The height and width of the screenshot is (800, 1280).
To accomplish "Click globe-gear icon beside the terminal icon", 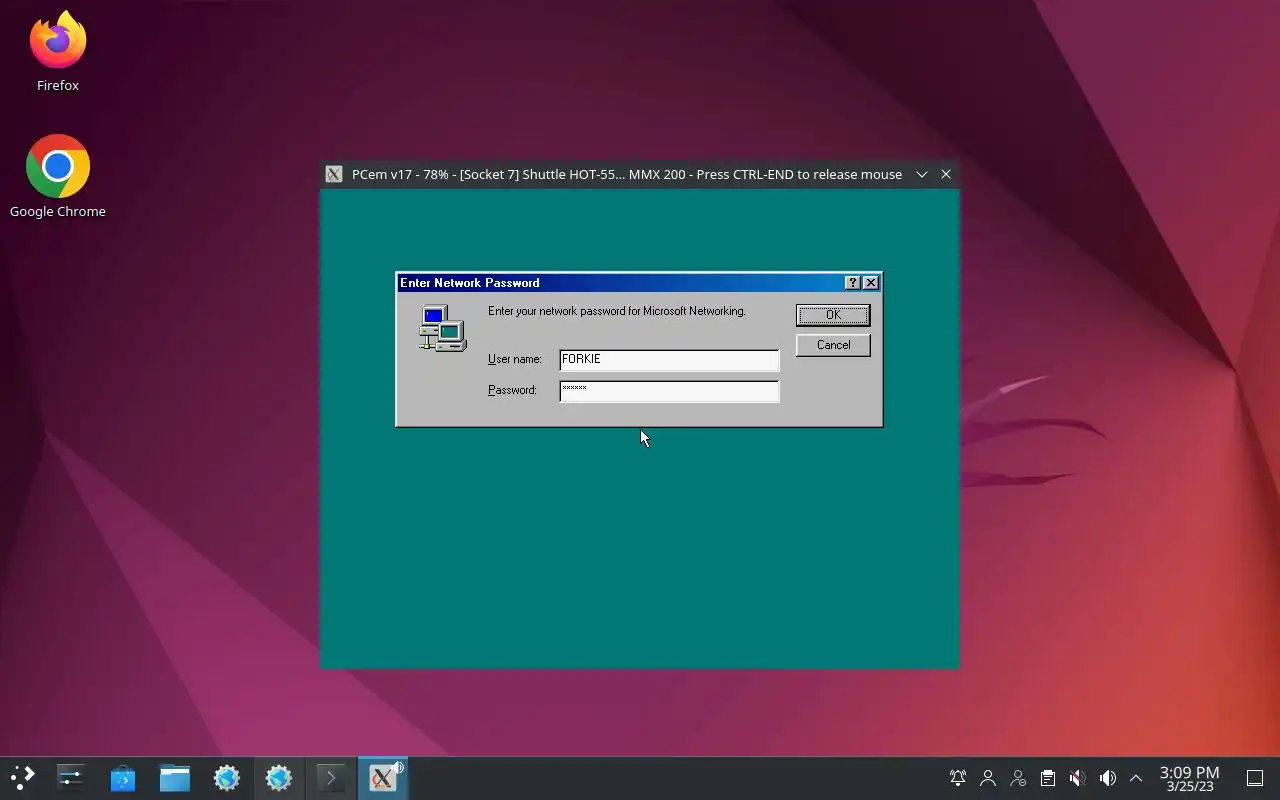I will pos(279,778).
